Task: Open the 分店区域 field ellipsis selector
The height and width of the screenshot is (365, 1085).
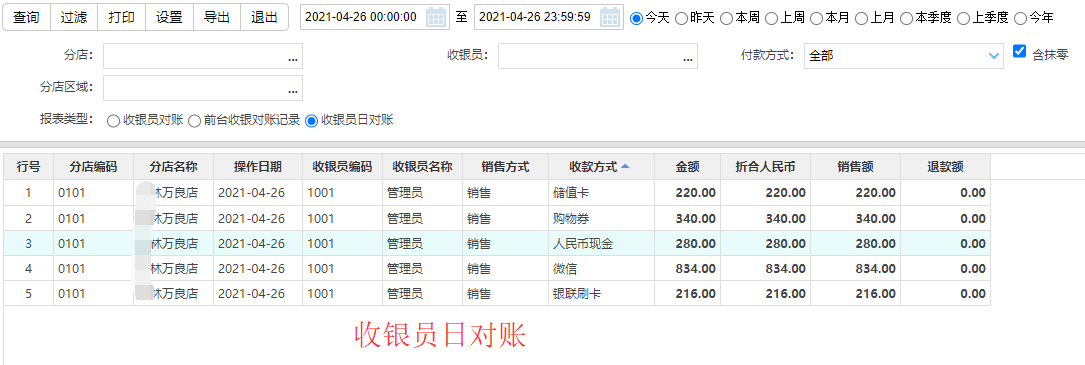Action: [293, 90]
